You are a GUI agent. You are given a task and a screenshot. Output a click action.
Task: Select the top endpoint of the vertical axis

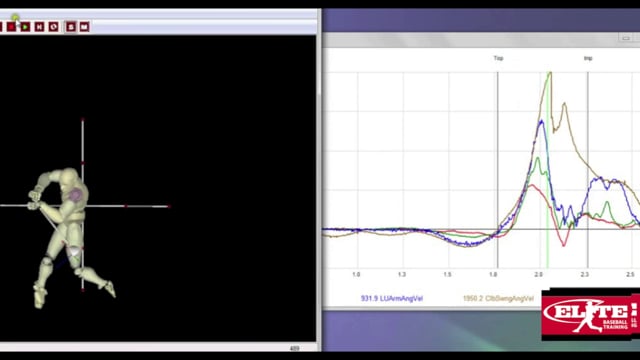(82, 120)
